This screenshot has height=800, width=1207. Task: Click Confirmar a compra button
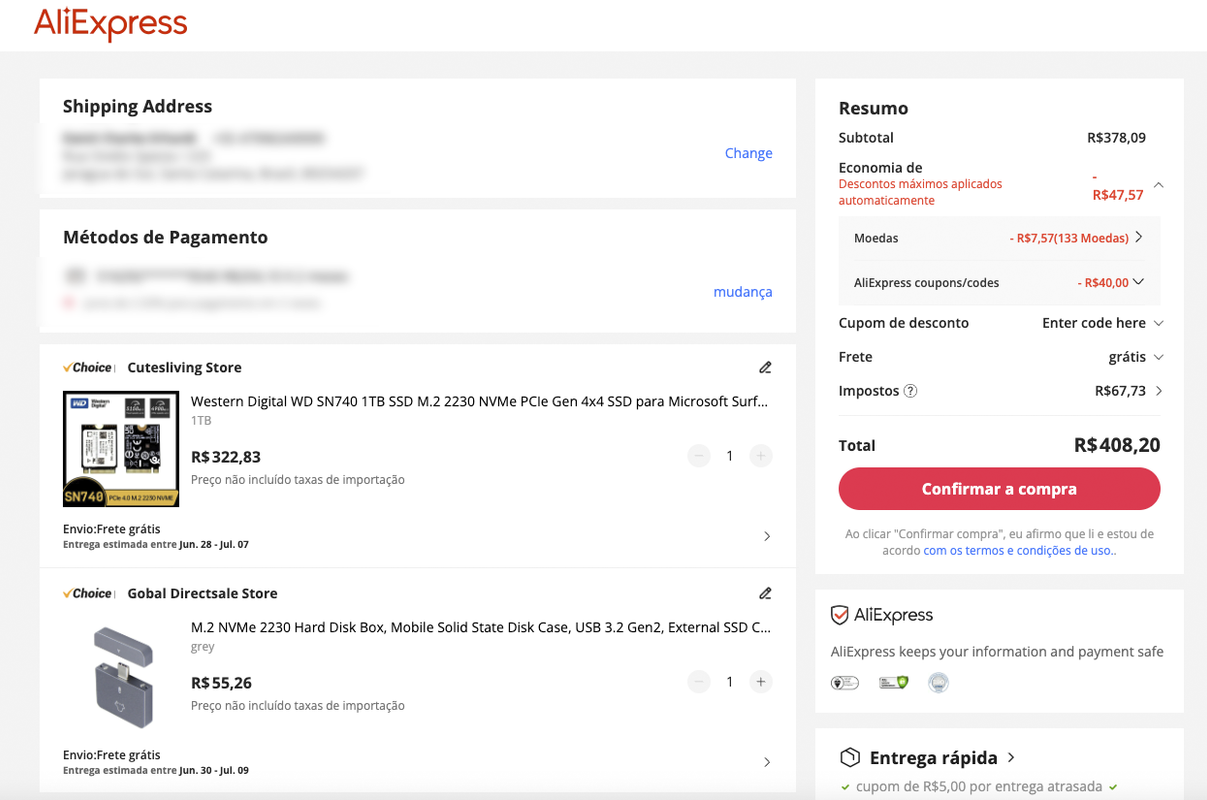(x=999, y=489)
